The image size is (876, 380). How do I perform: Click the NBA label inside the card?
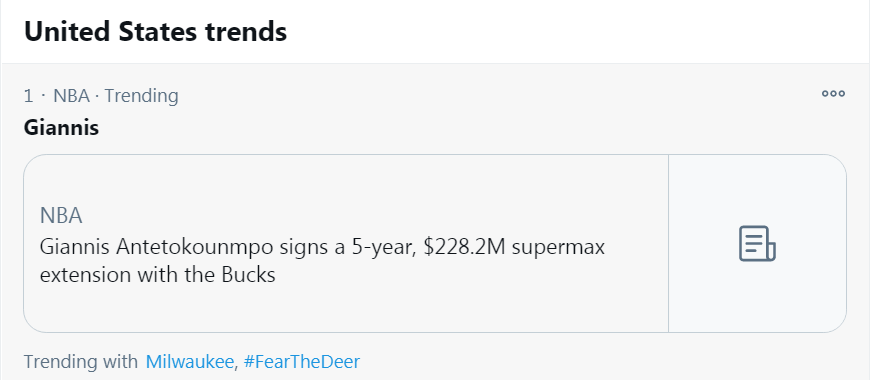[61, 215]
